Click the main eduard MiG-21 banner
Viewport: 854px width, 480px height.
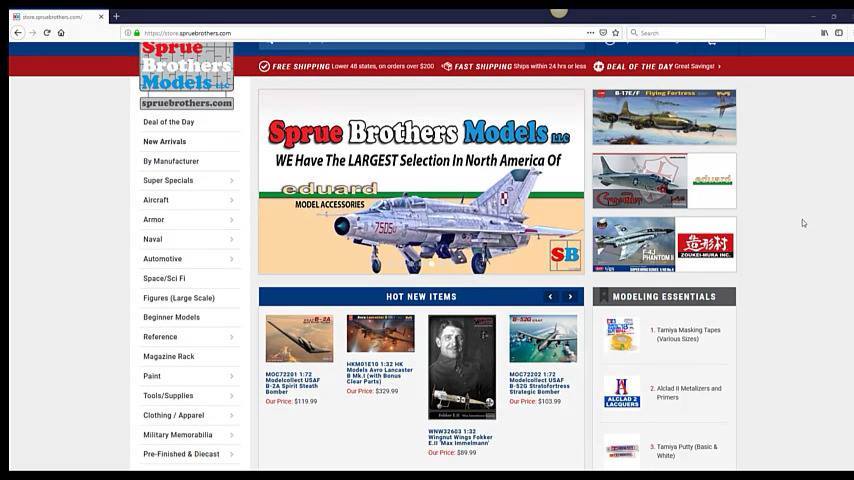point(421,182)
